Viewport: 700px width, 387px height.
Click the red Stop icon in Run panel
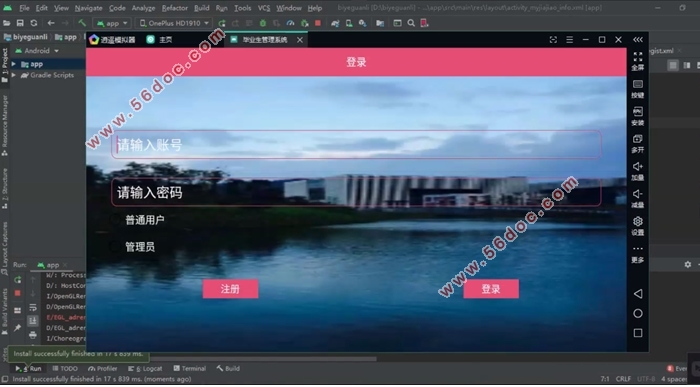point(17,293)
